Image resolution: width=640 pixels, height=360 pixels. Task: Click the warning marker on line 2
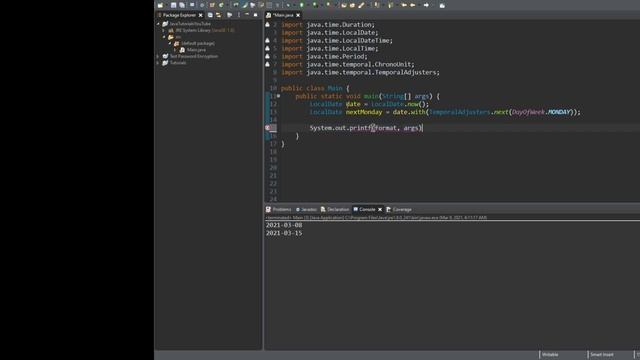coord(268,24)
